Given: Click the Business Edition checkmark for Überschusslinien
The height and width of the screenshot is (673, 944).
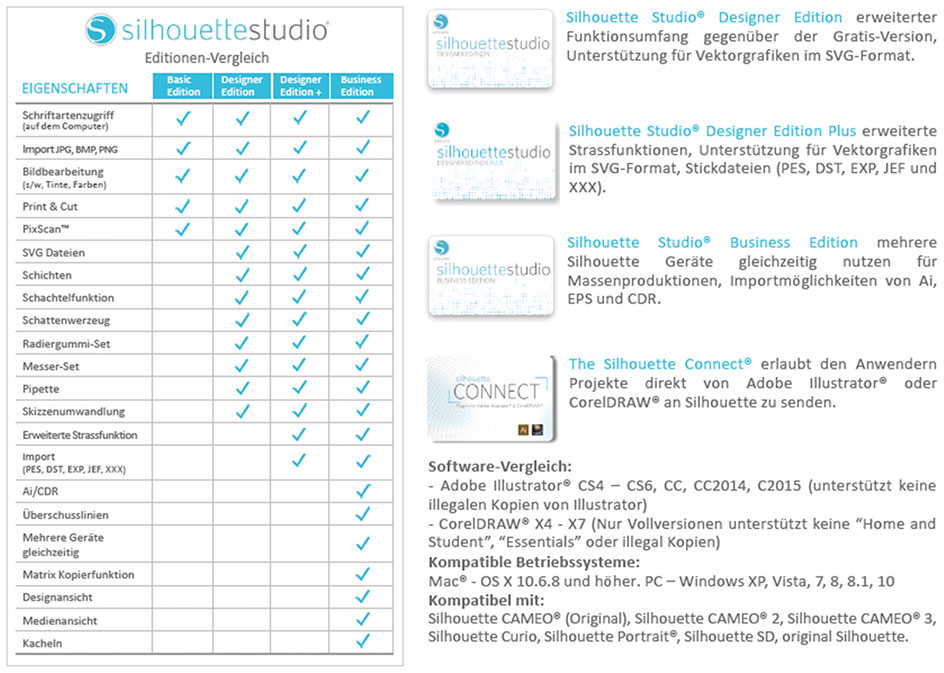Looking at the screenshot, I should [x=362, y=513].
